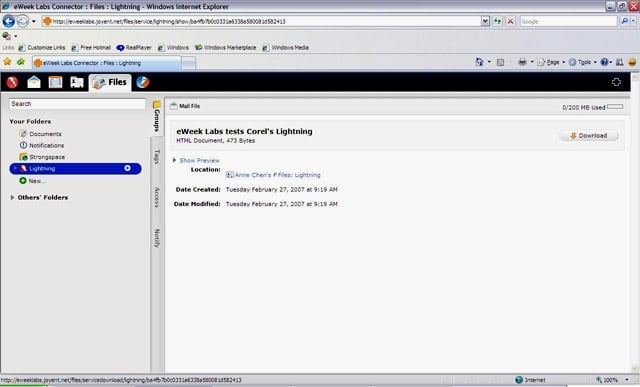Click the red Connector home icon
Viewport: 640px width, 387px height.
(x=12, y=82)
